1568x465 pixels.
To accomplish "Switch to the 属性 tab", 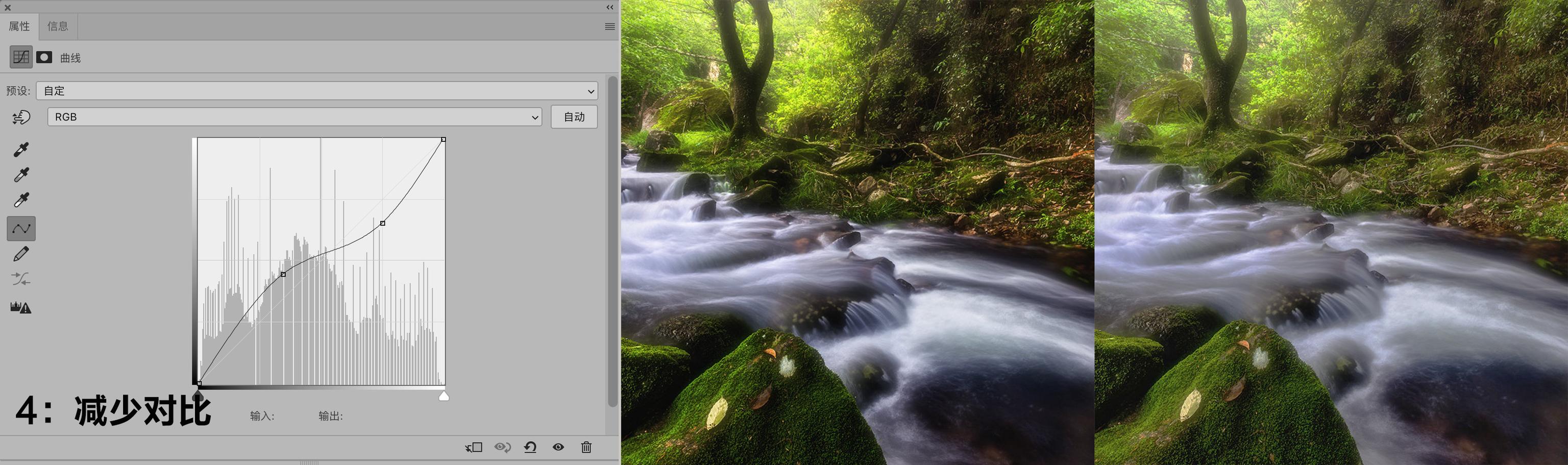I will point(19,26).
